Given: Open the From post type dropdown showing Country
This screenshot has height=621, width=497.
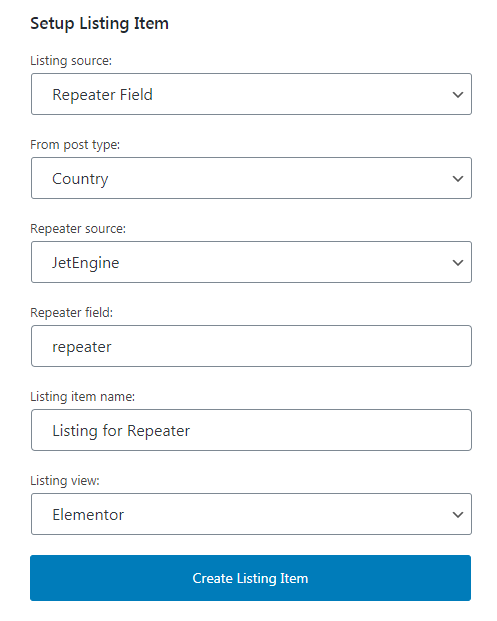Looking at the screenshot, I should click(x=251, y=178).
